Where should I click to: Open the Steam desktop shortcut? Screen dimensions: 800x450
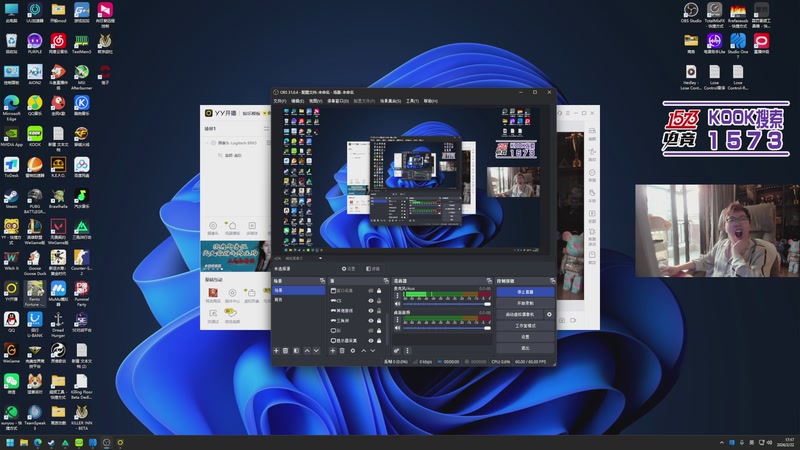pyautogui.click(x=11, y=198)
